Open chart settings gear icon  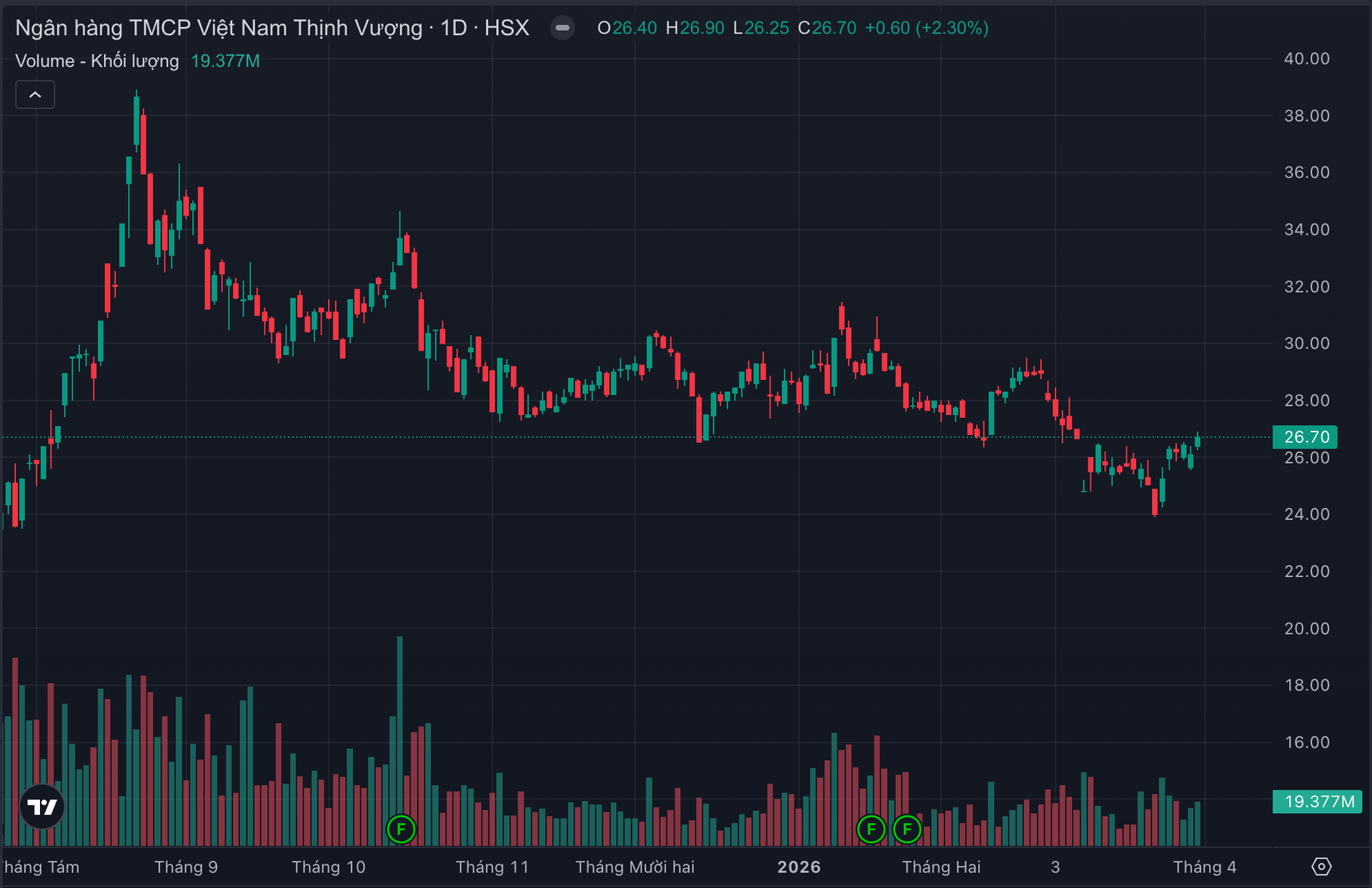point(1321,867)
